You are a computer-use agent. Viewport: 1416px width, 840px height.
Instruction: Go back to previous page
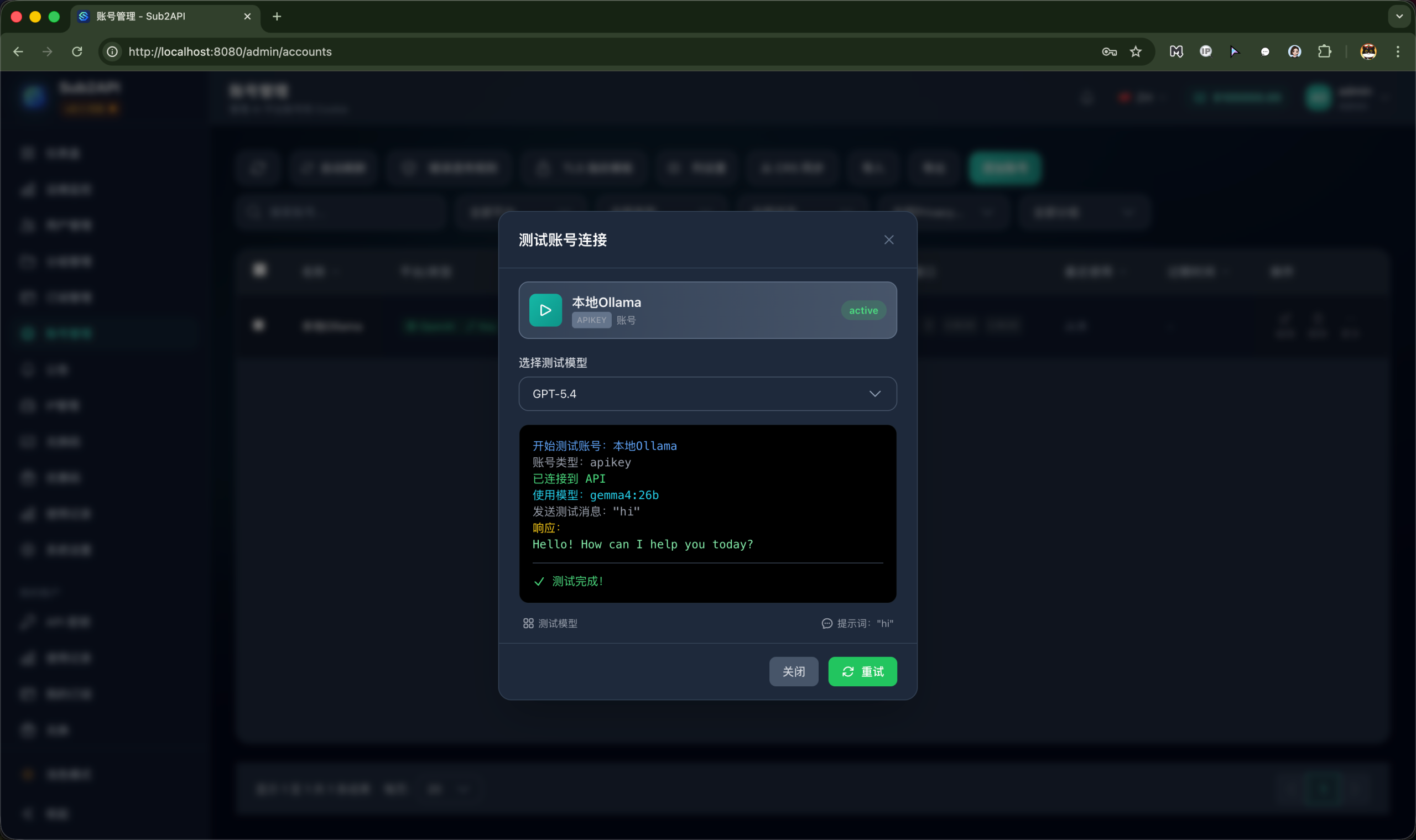click(18, 51)
